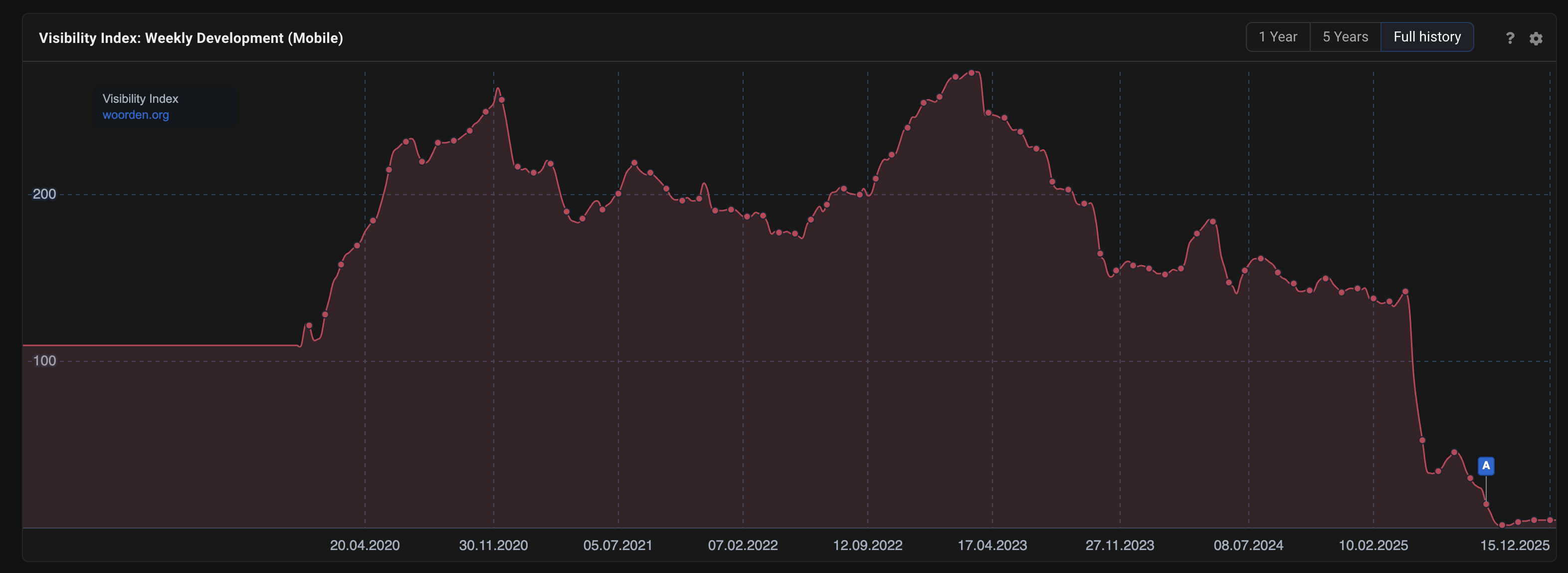Select the 07.02.2022 axis date
Viewport: 1568px width, 573px height.
pyautogui.click(x=742, y=546)
